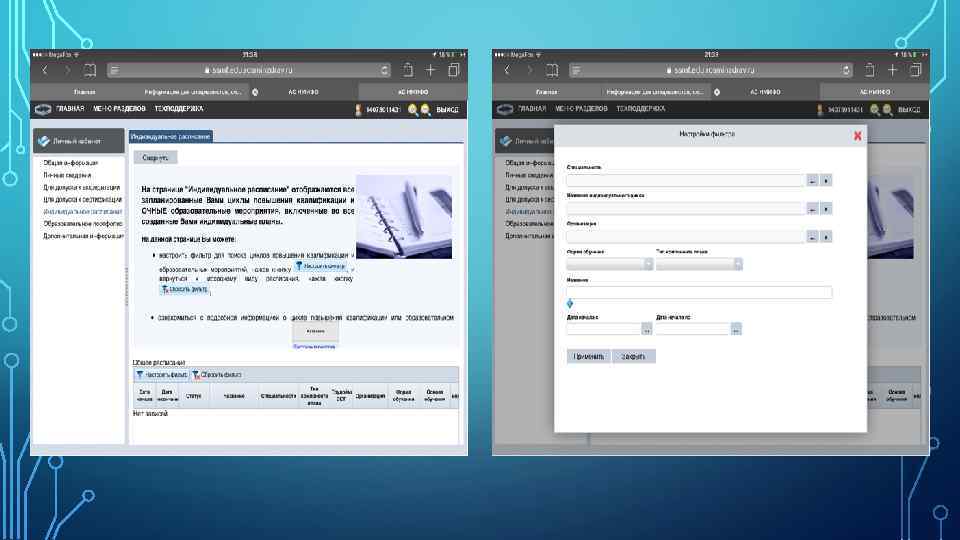This screenshot has width=960, height=540.
Task: Open Для допуска к сертификации sidebar item
Action: [82, 200]
